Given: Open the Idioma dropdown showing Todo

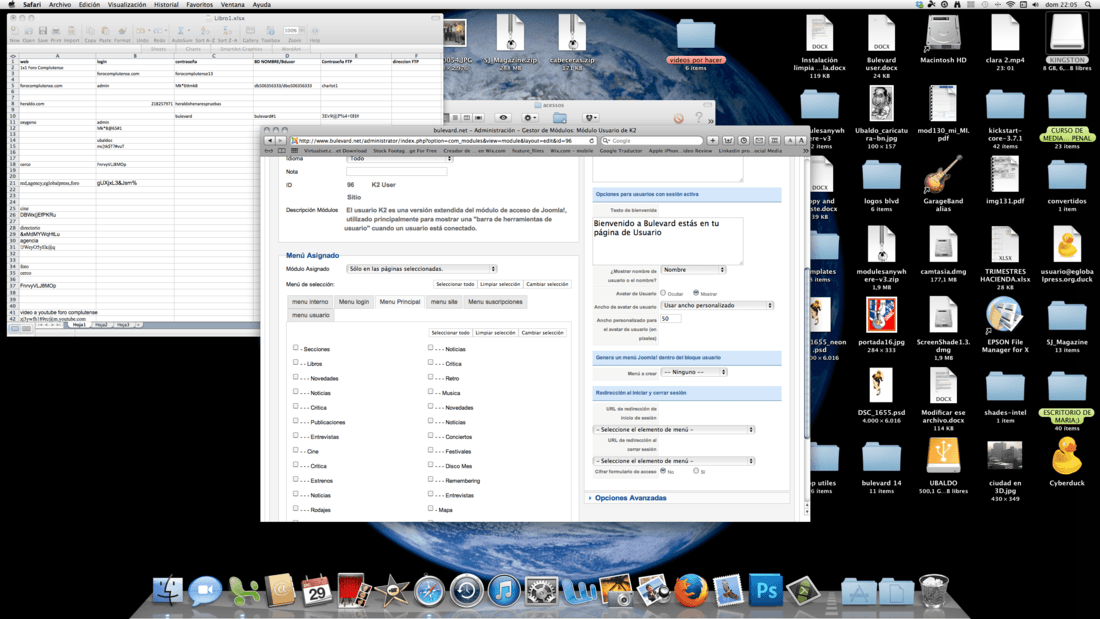Looking at the screenshot, I should coord(400,159).
